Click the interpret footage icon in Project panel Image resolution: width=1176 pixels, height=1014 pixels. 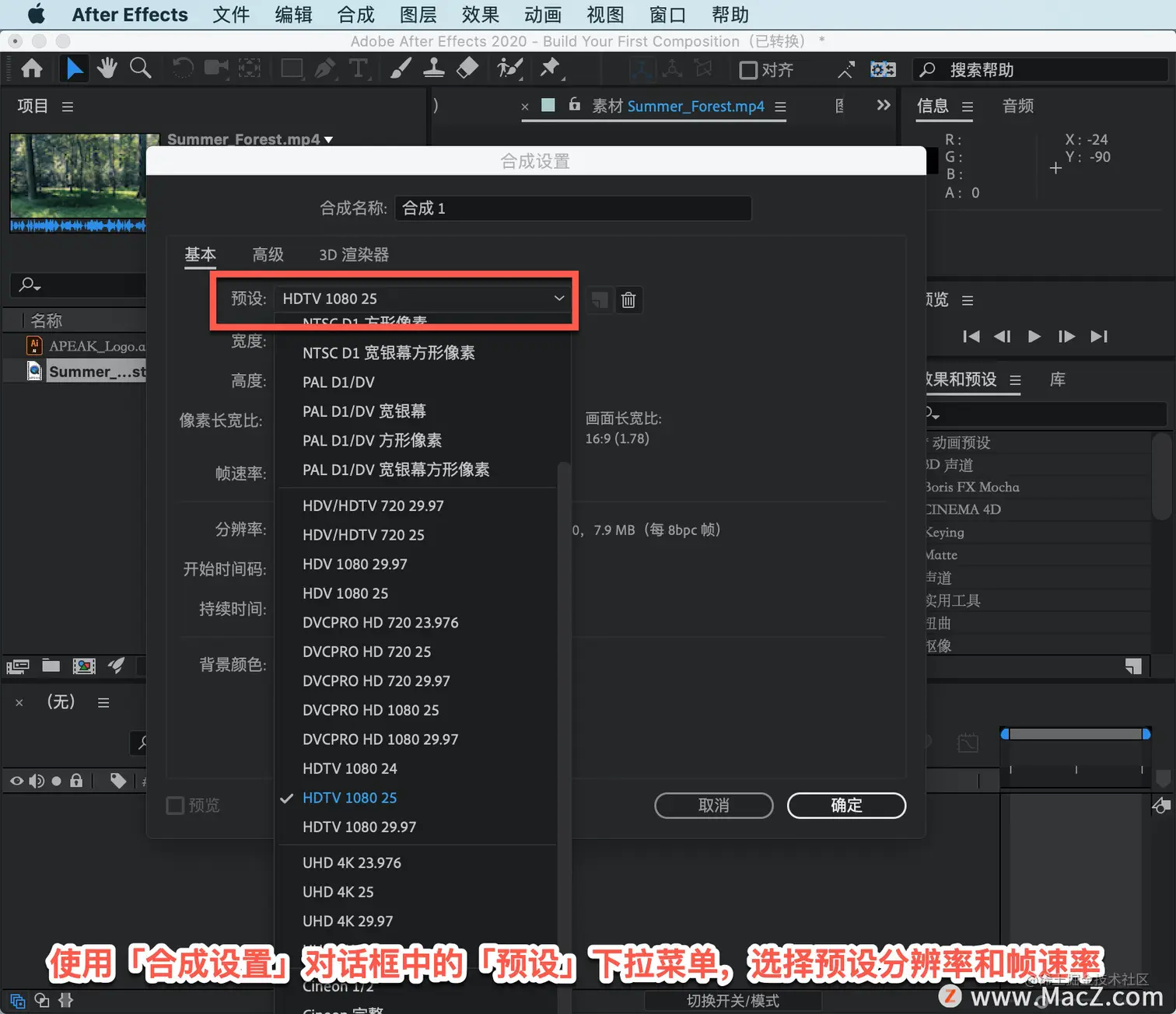18,666
